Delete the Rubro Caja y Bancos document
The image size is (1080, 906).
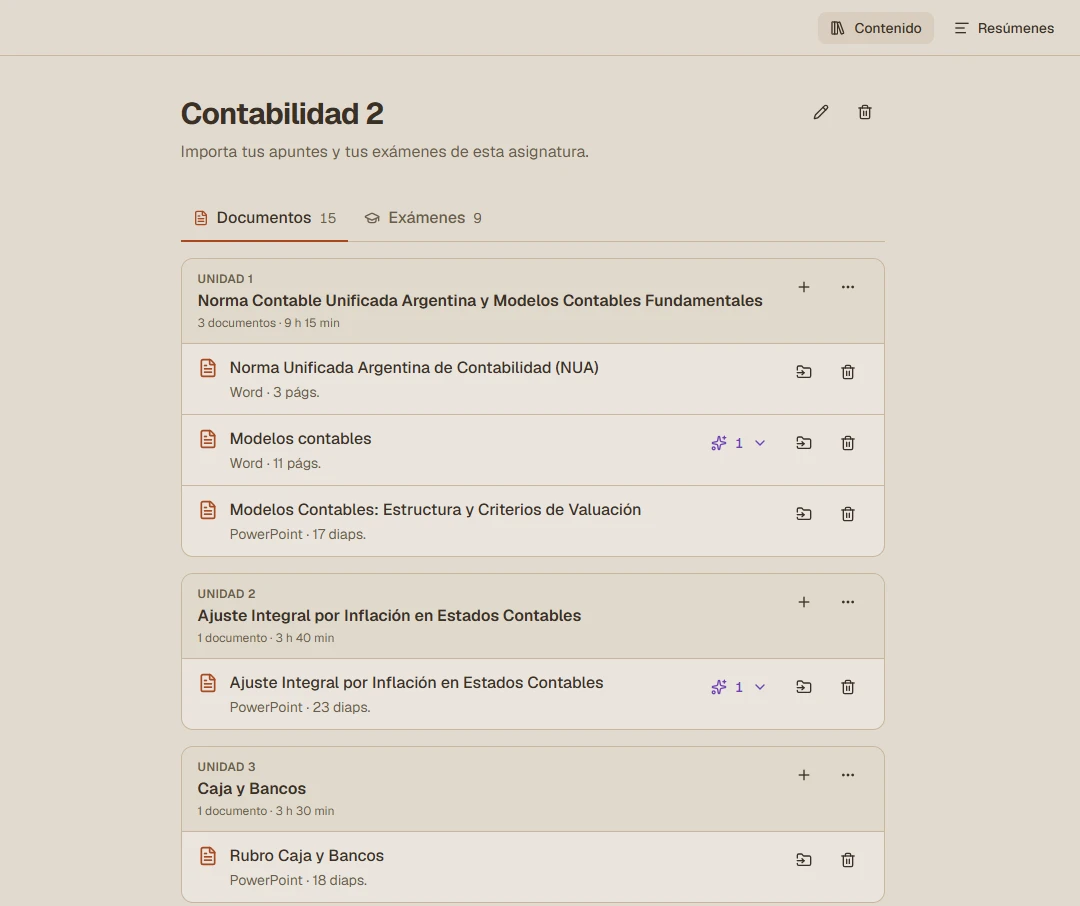pyautogui.click(x=847, y=860)
